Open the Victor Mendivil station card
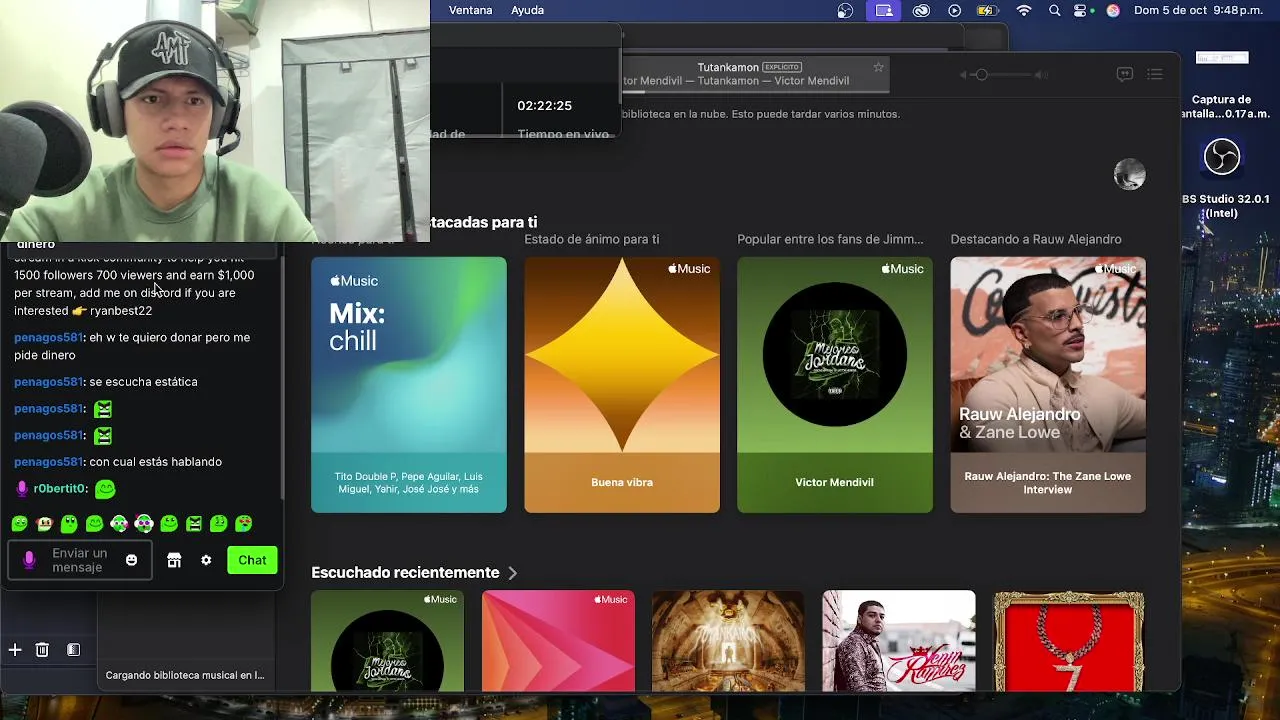Viewport: 1280px width, 720px height. tap(835, 385)
